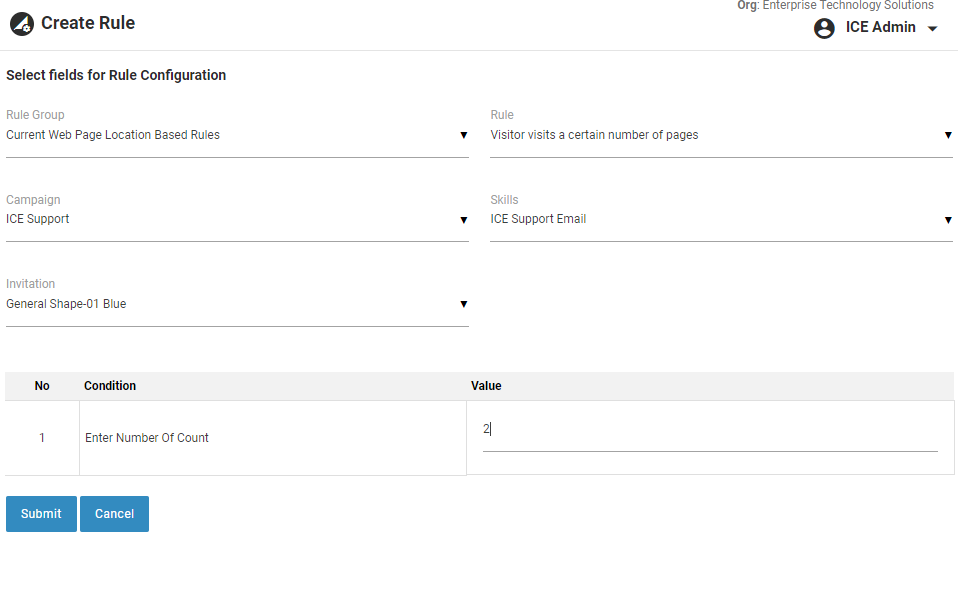The height and width of the screenshot is (605, 958).
Task: Open the Rule Group dropdown arrow
Action: point(463,135)
